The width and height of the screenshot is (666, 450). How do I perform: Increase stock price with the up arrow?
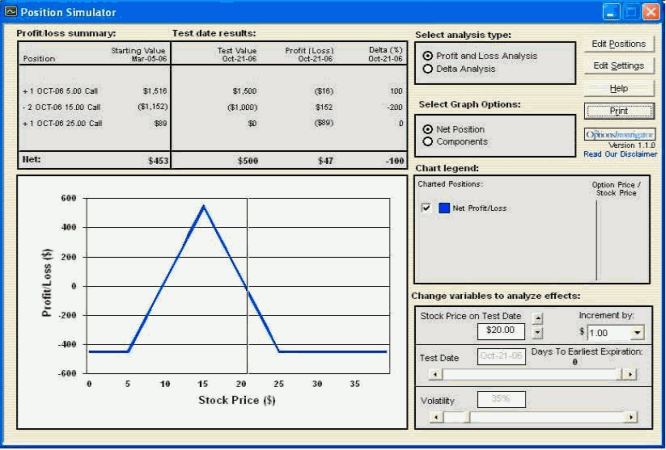pos(538,318)
